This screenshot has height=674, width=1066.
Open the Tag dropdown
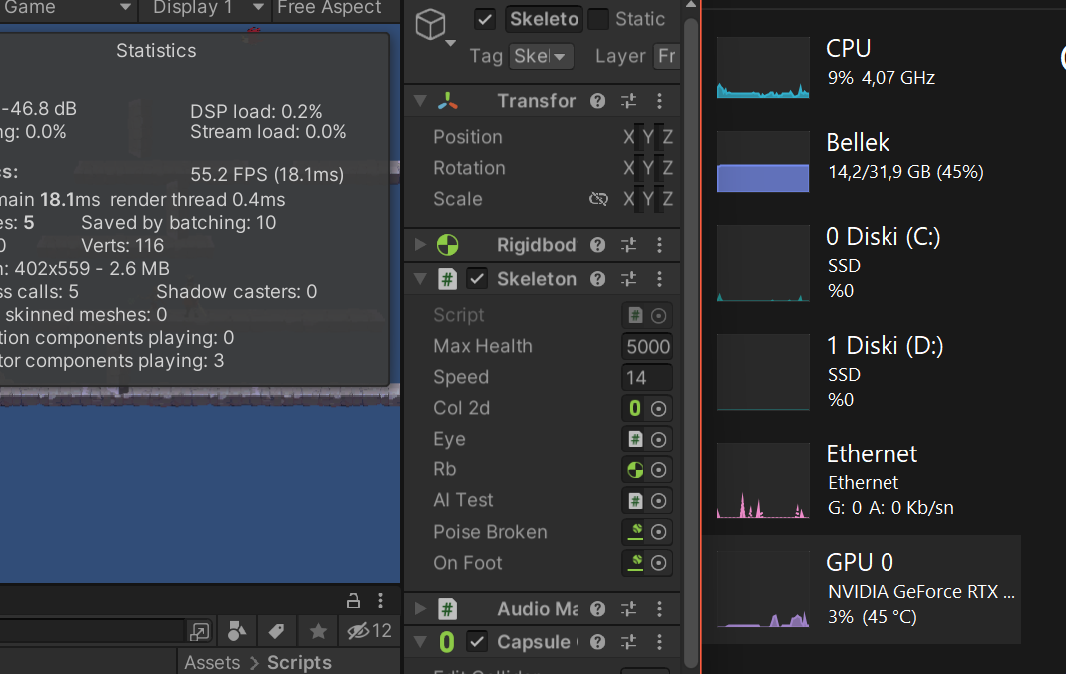[541, 56]
